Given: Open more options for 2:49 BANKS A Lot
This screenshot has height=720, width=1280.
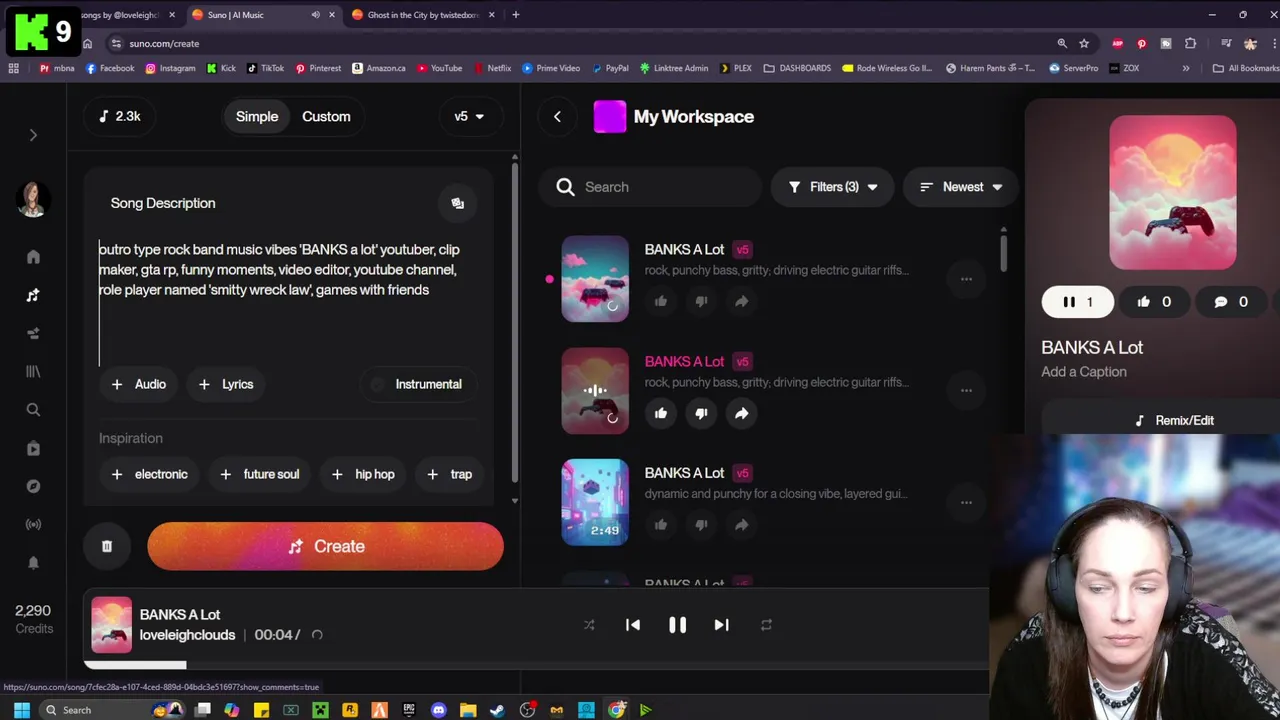Looking at the screenshot, I should click(966, 503).
